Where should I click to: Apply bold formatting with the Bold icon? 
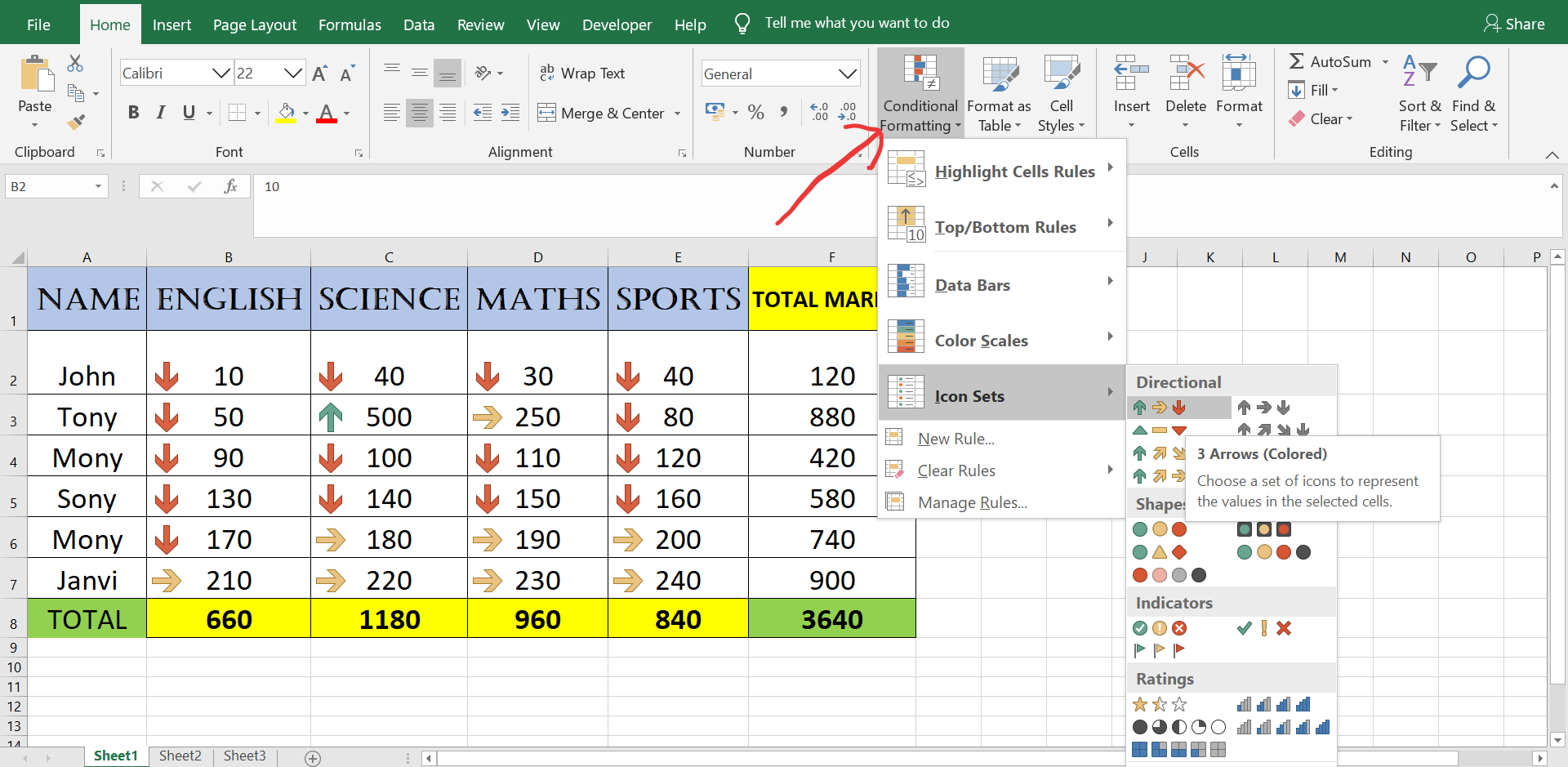tap(133, 112)
